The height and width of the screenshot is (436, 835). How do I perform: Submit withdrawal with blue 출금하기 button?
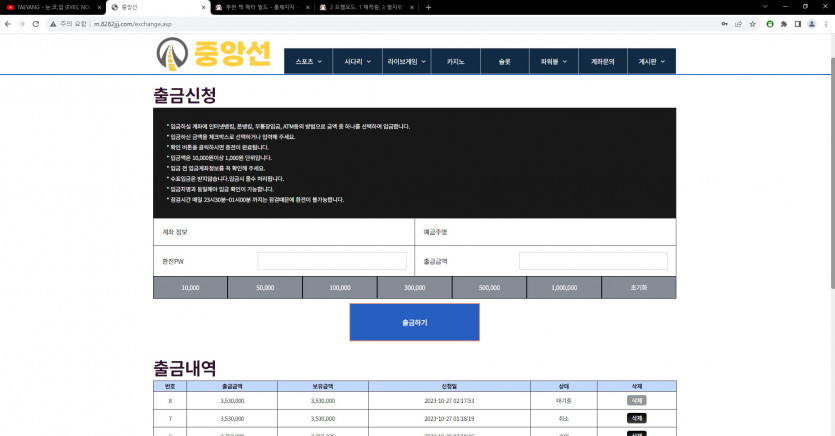[414, 322]
